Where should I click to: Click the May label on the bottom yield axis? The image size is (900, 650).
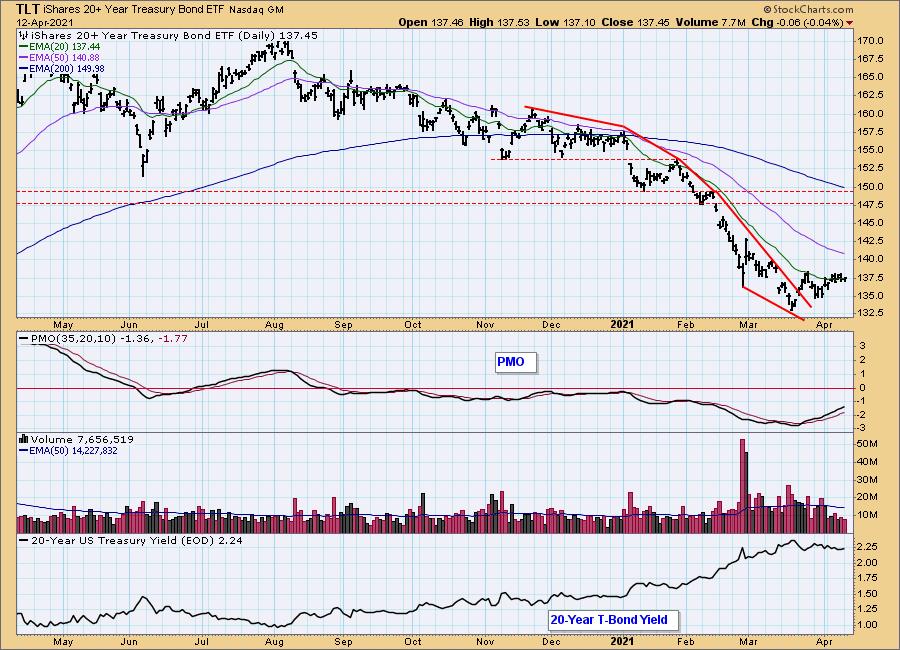pos(63,641)
